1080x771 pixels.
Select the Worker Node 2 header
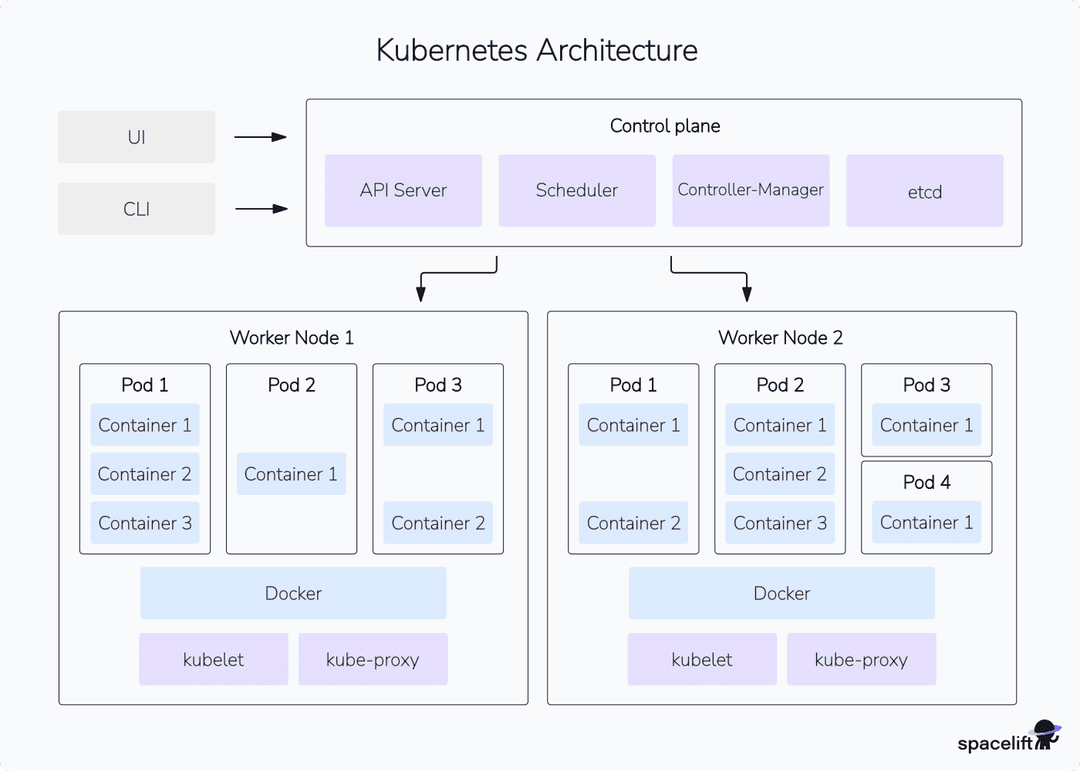point(780,337)
